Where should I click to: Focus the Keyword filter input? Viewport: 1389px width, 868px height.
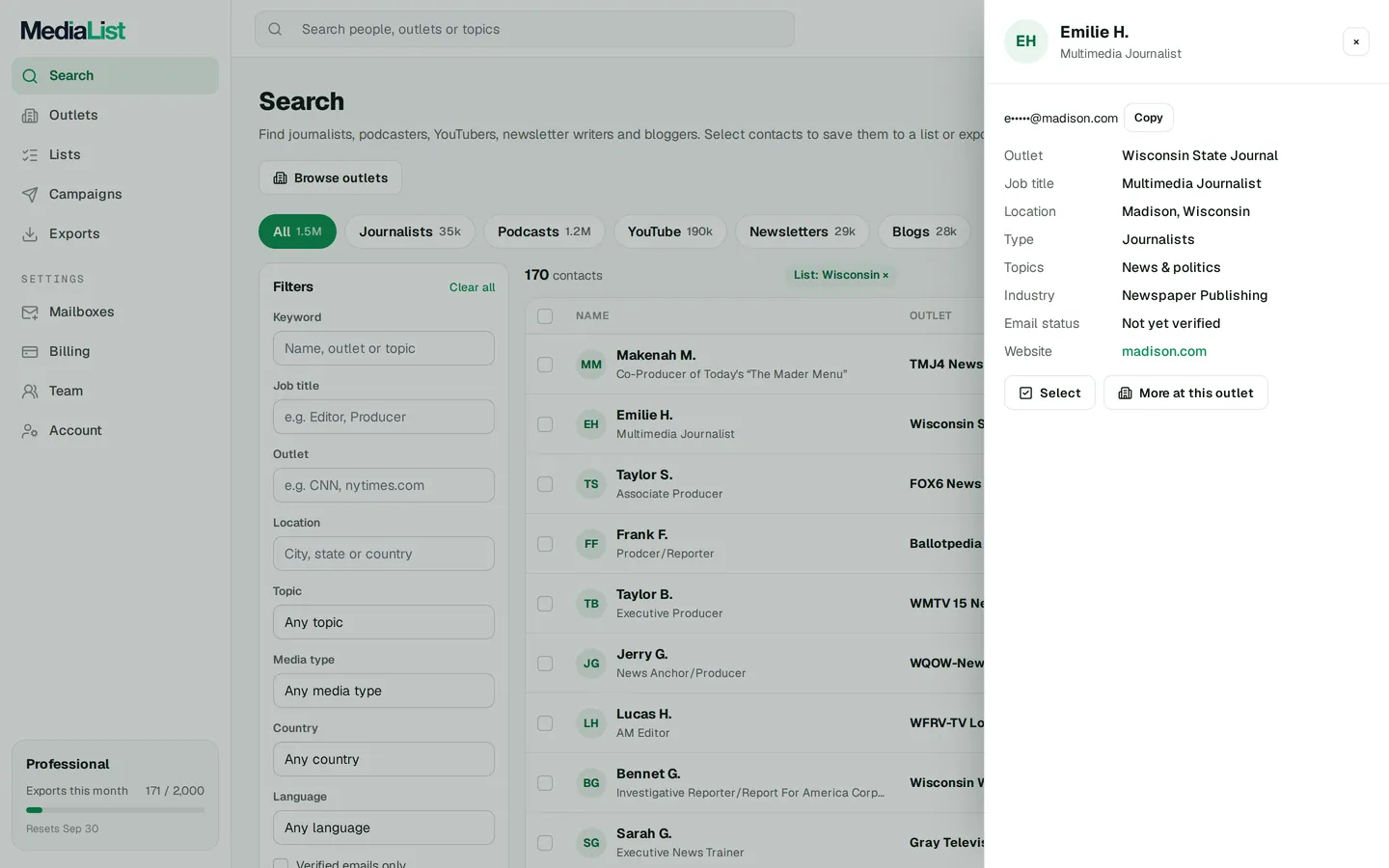coord(384,348)
